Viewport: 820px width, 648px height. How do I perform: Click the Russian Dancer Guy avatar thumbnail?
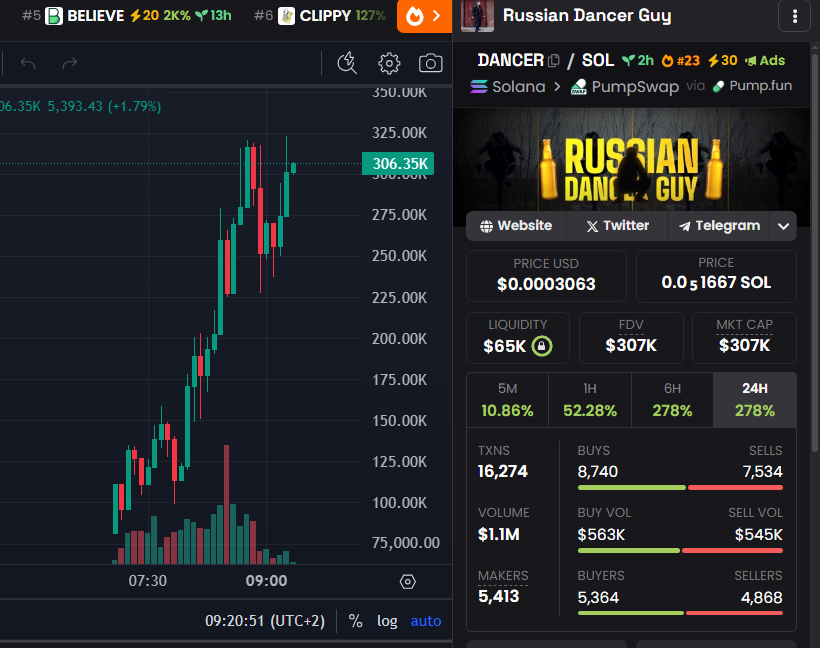(x=477, y=16)
